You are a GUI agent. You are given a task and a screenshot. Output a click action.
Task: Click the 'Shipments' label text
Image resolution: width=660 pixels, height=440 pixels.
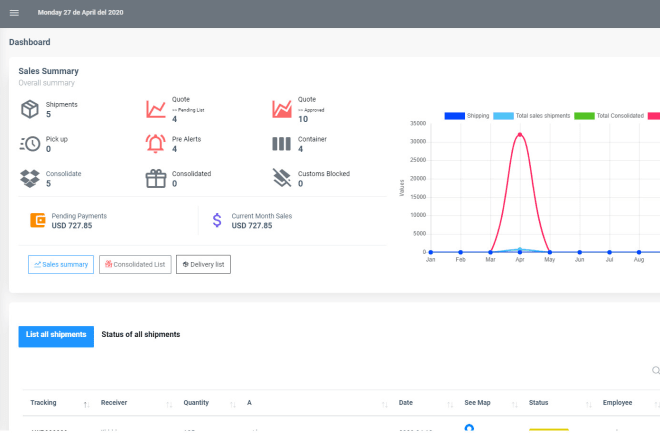[61, 104]
